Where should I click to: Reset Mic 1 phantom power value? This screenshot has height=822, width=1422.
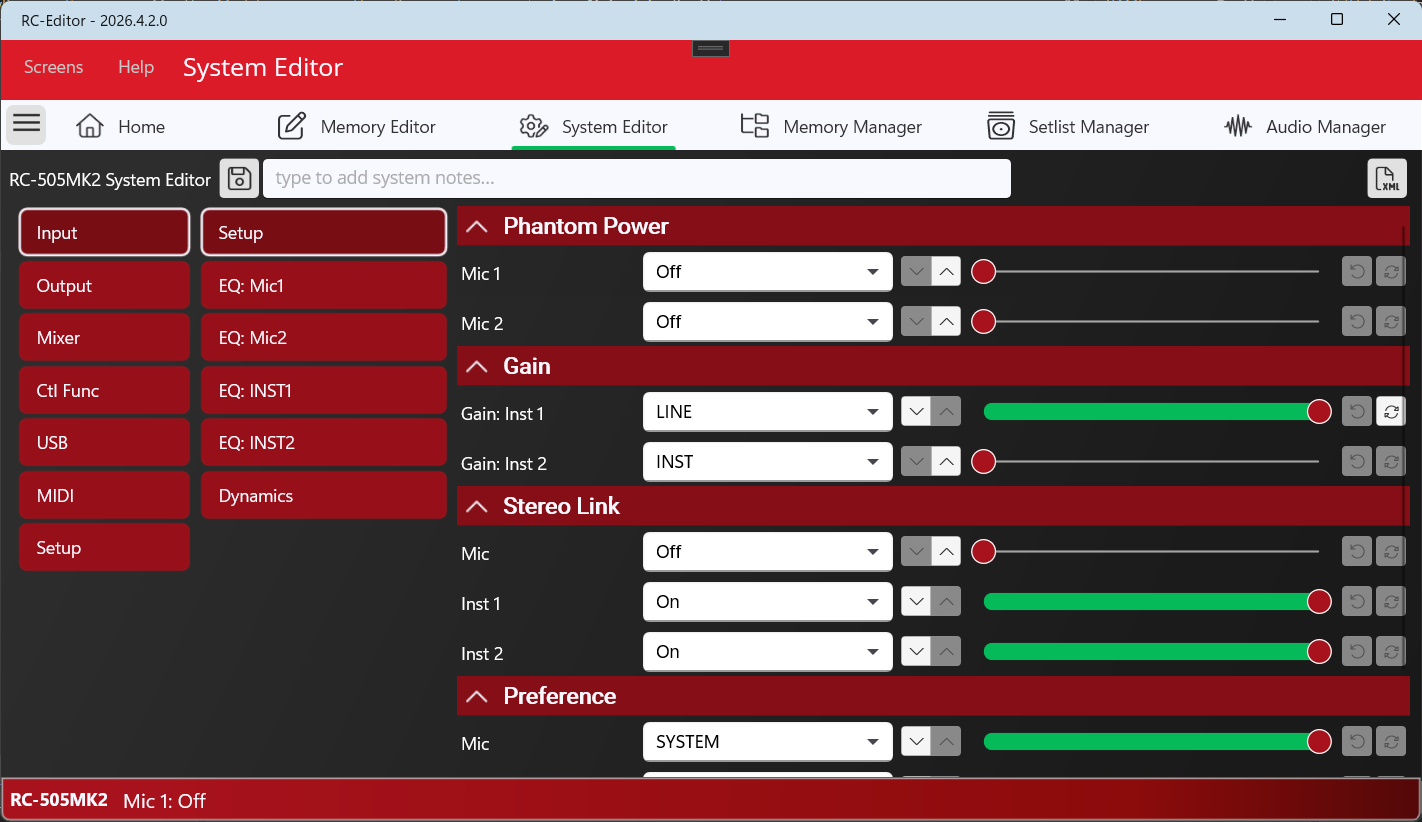1357,272
